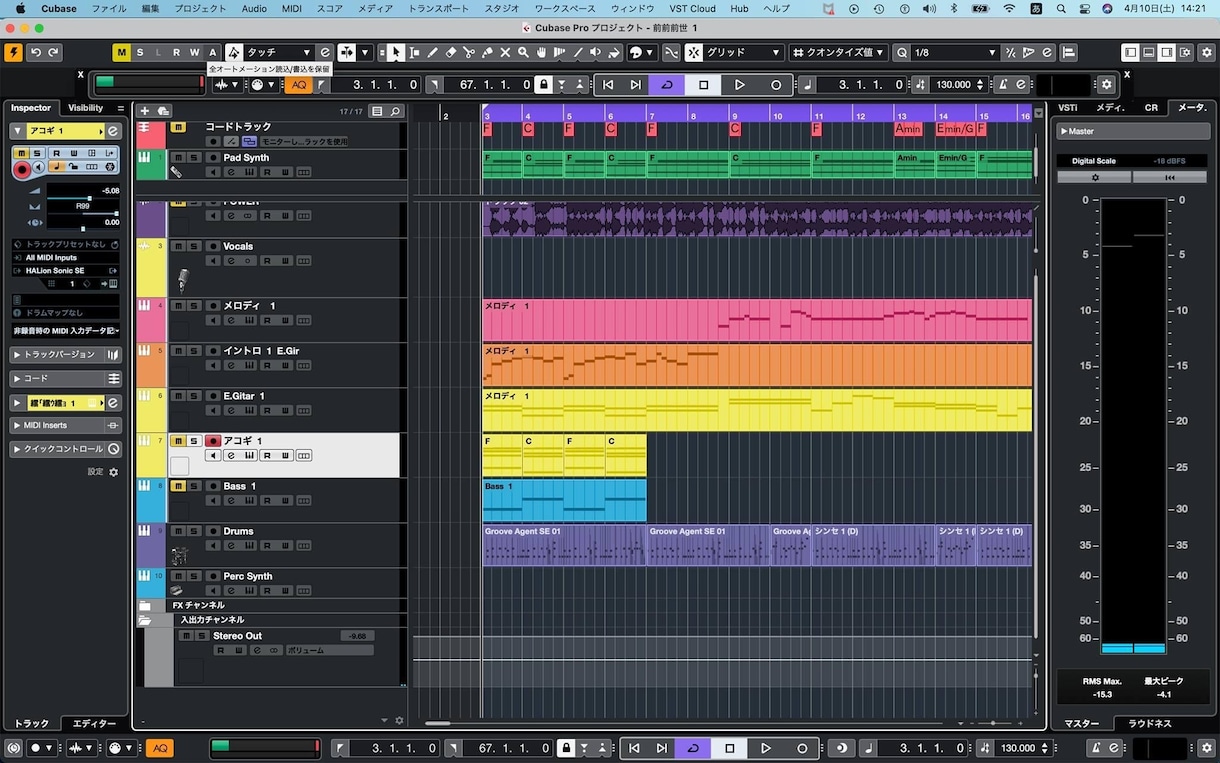
Task: Select the Erase tool in toolbar
Action: click(451, 52)
